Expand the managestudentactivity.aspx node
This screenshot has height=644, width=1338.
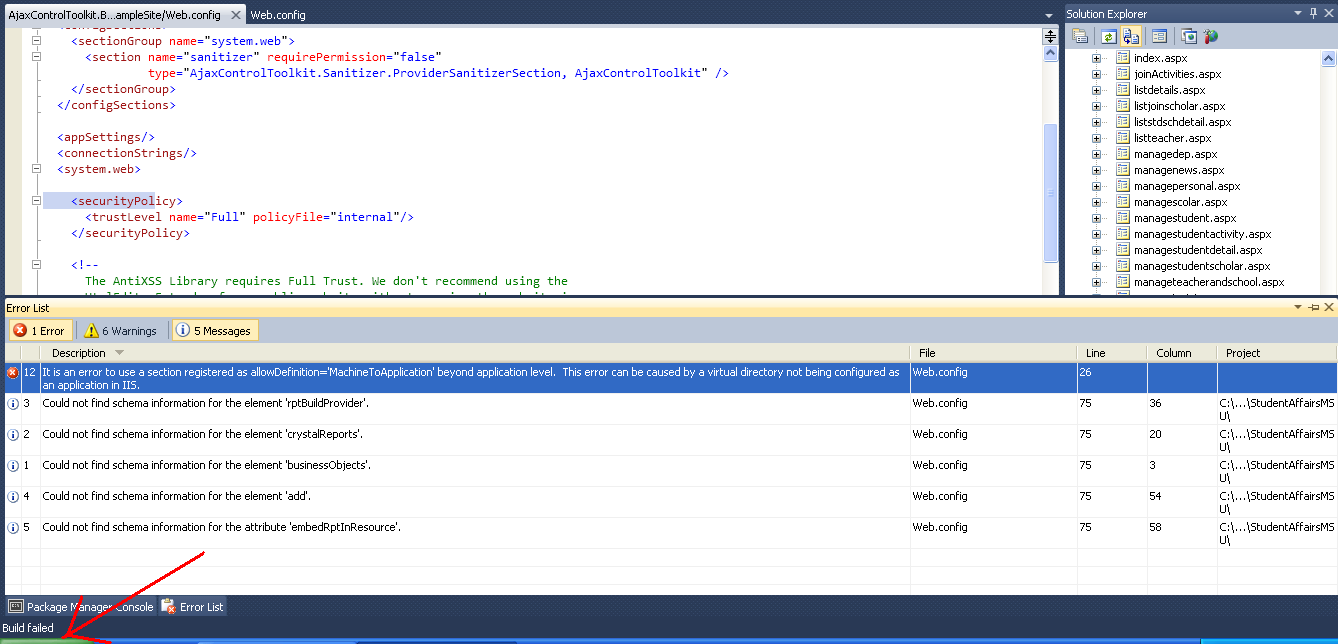pyautogui.click(x=1097, y=234)
